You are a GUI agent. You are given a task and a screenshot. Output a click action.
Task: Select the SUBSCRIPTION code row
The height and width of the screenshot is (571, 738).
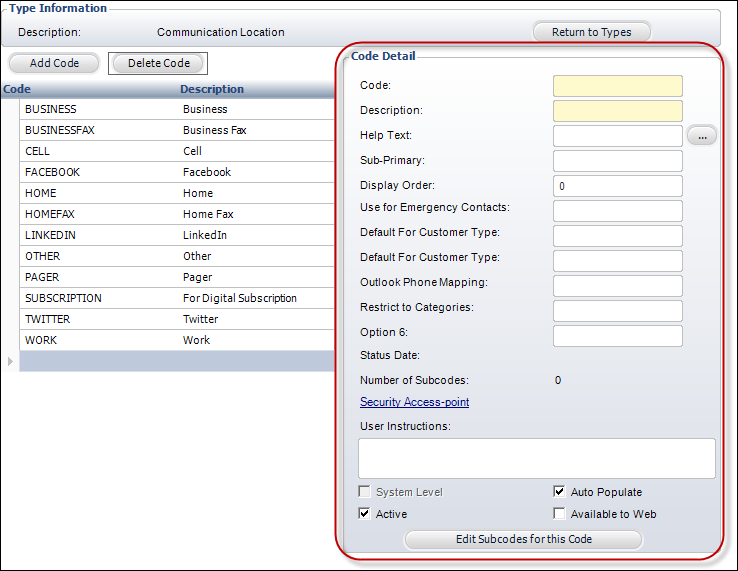tap(63, 298)
